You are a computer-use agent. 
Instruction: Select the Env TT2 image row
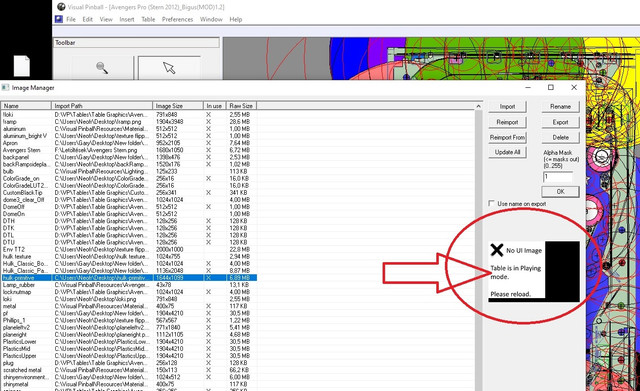tap(129, 249)
